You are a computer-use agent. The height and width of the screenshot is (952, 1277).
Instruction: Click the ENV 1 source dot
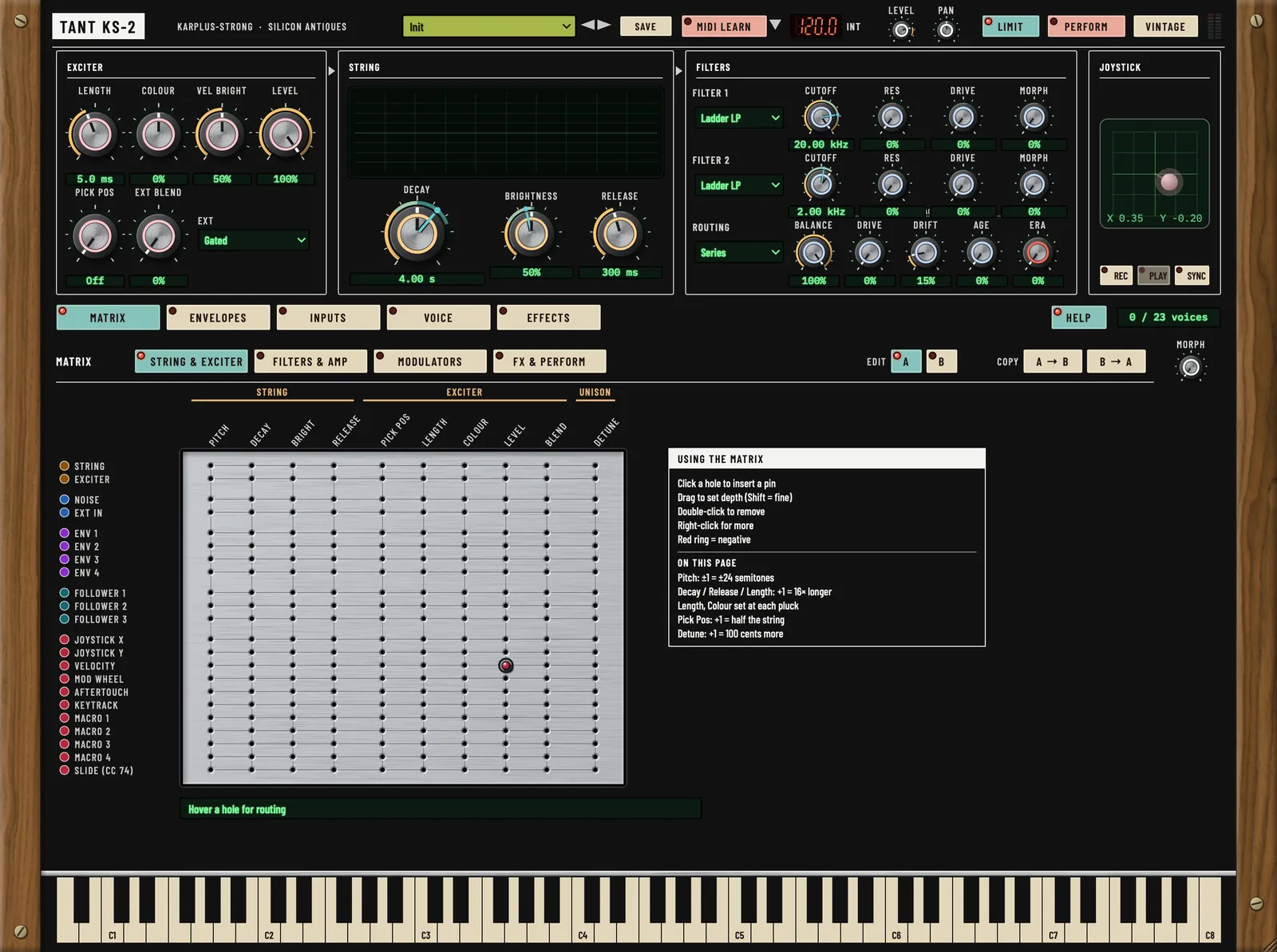pos(64,533)
